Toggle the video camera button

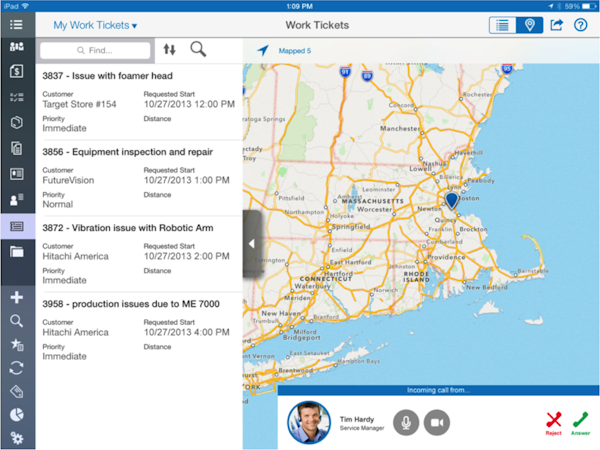[x=437, y=423]
